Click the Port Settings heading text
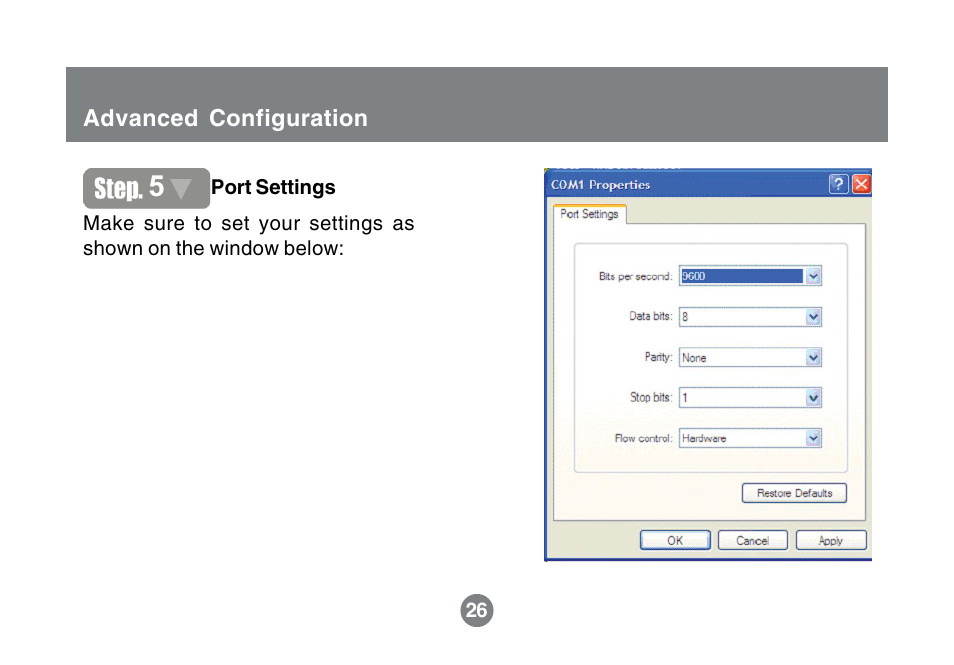 (x=273, y=187)
